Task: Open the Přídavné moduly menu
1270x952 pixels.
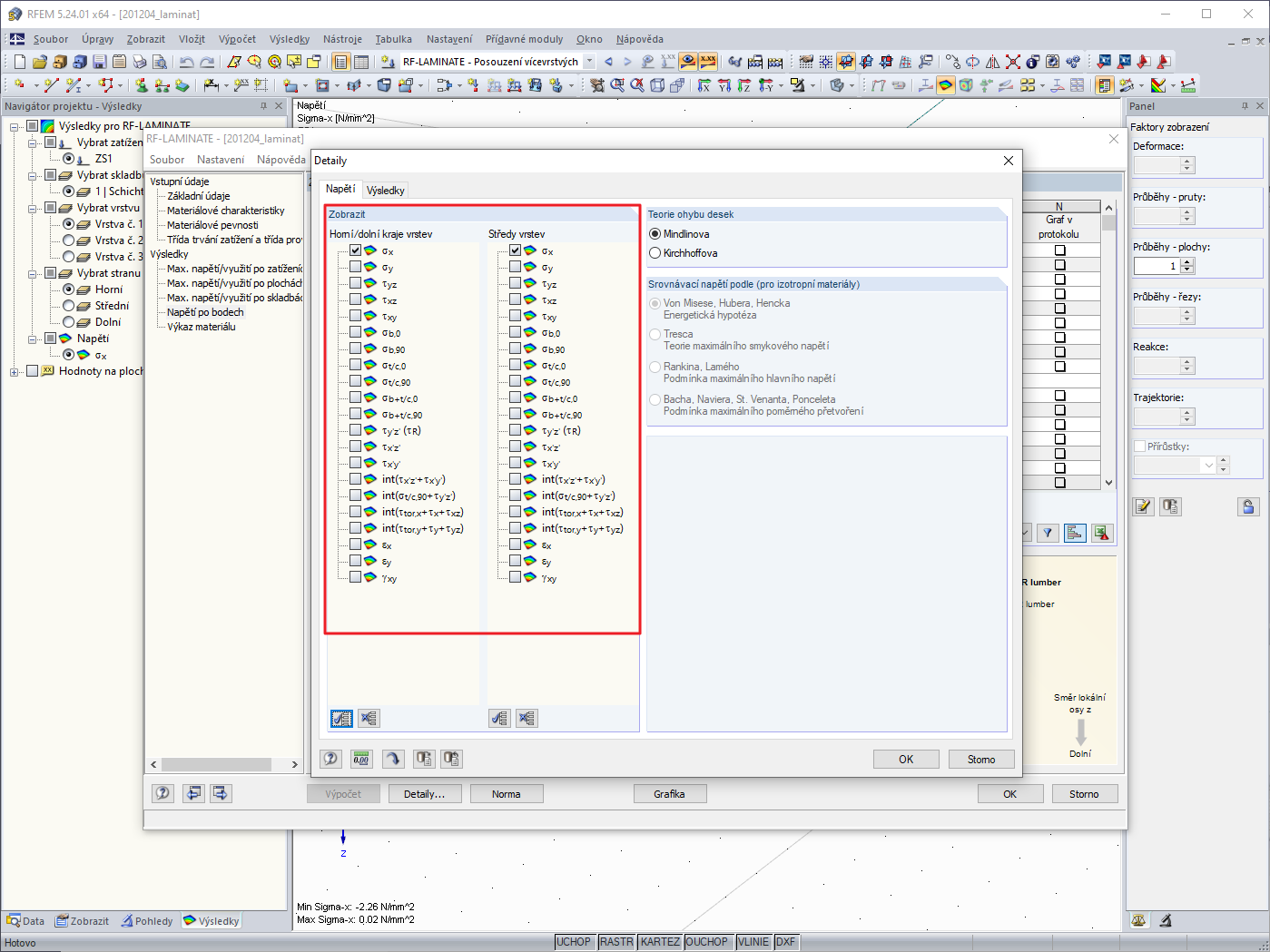Action: 524,39
